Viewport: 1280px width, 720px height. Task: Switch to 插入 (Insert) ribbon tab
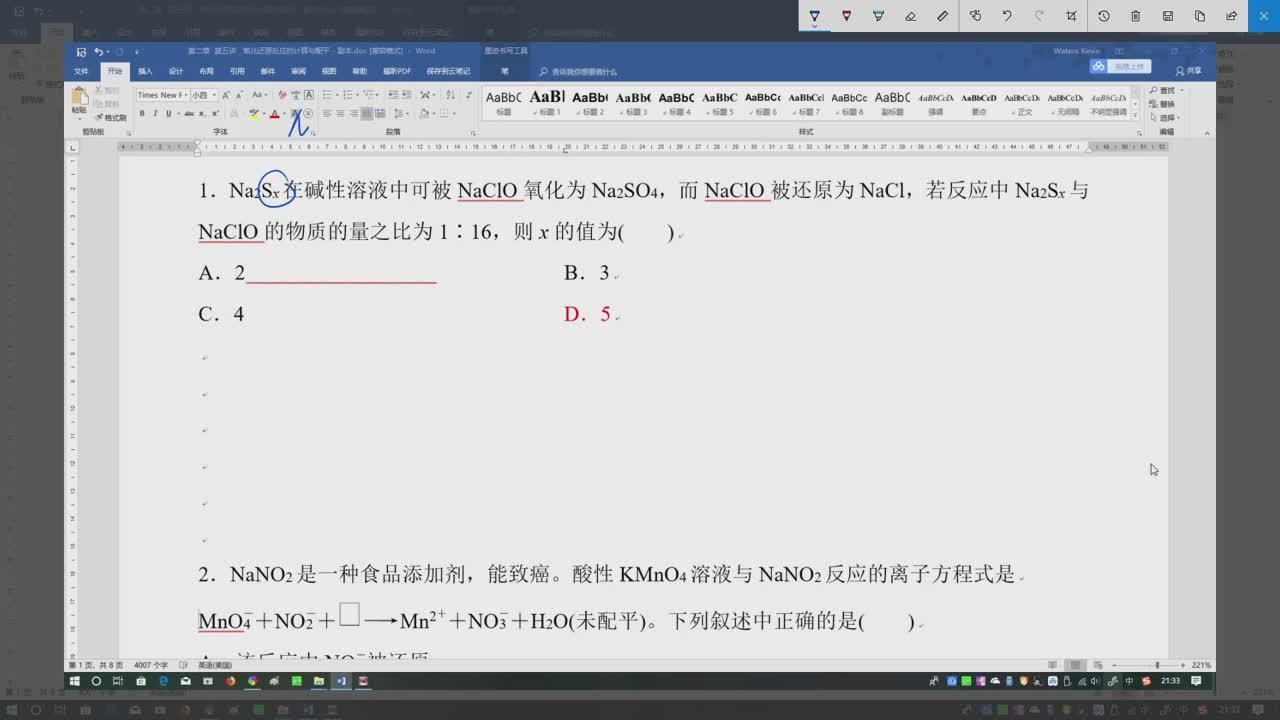coord(145,71)
